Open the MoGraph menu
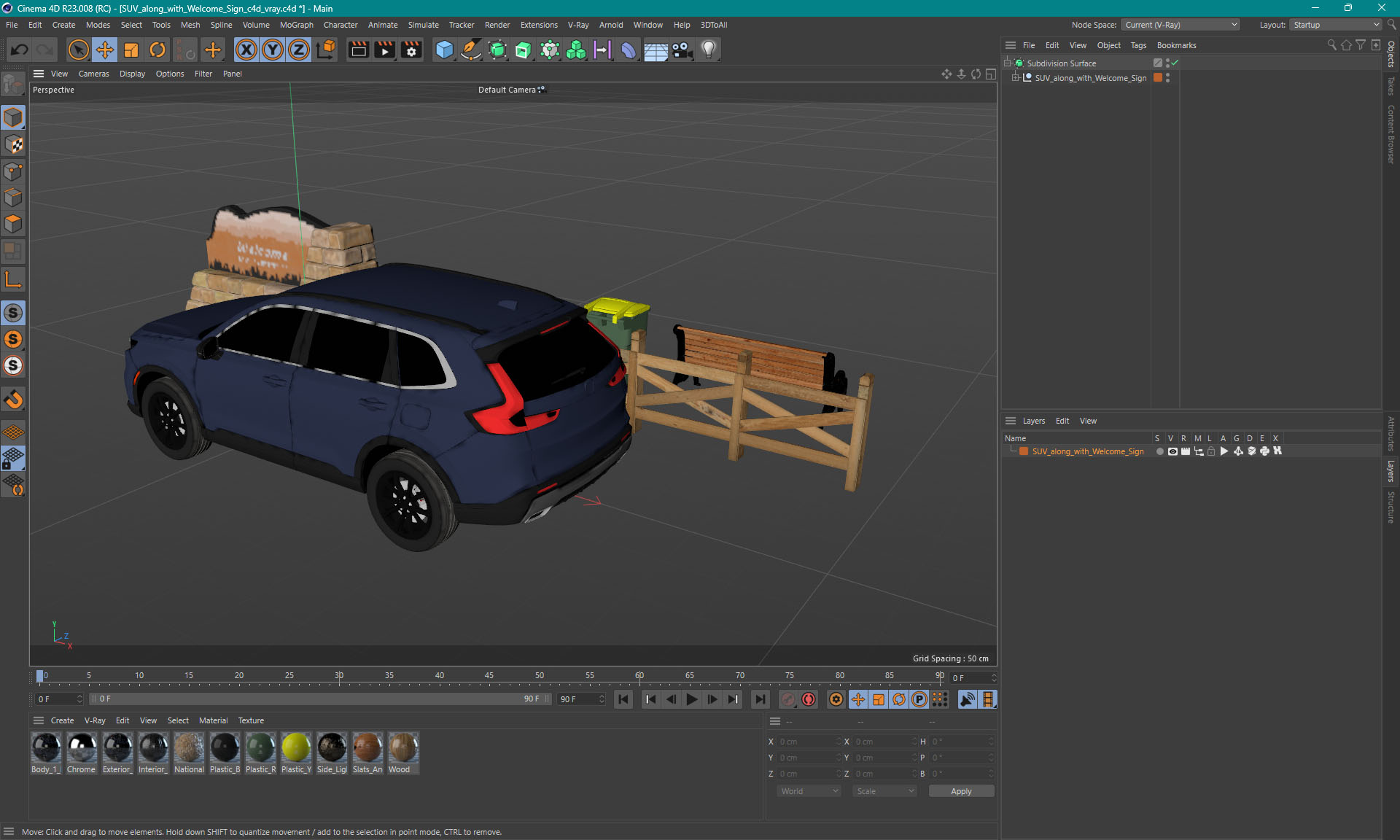The width and height of the screenshot is (1400, 840). pos(296,25)
